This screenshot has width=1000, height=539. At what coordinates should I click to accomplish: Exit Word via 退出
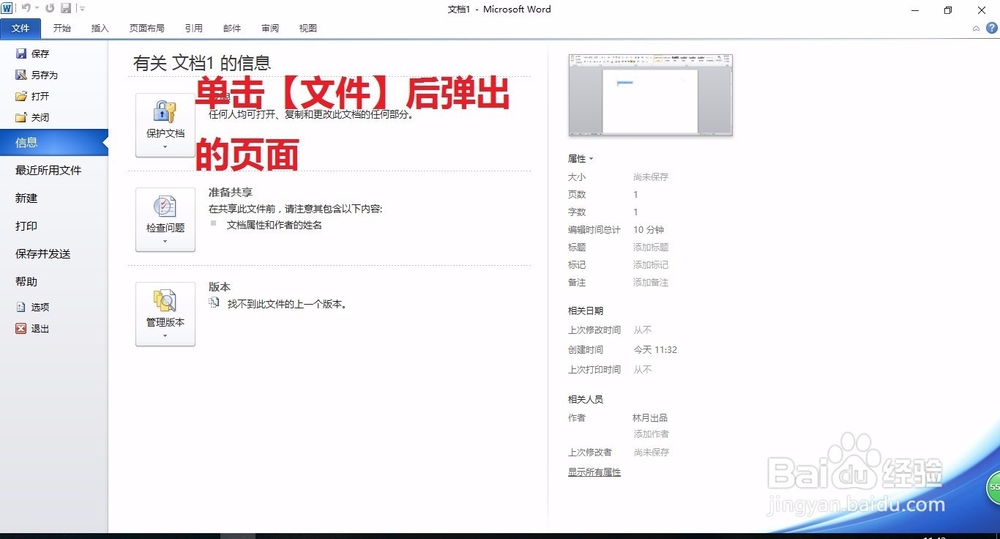[x=32, y=328]
